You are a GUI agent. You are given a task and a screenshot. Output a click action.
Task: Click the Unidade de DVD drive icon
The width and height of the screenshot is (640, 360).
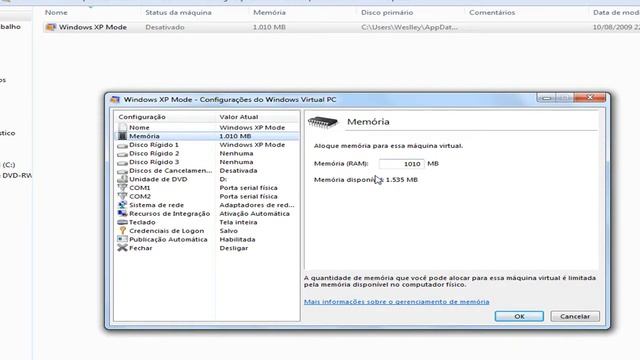[x=122, y=179]
